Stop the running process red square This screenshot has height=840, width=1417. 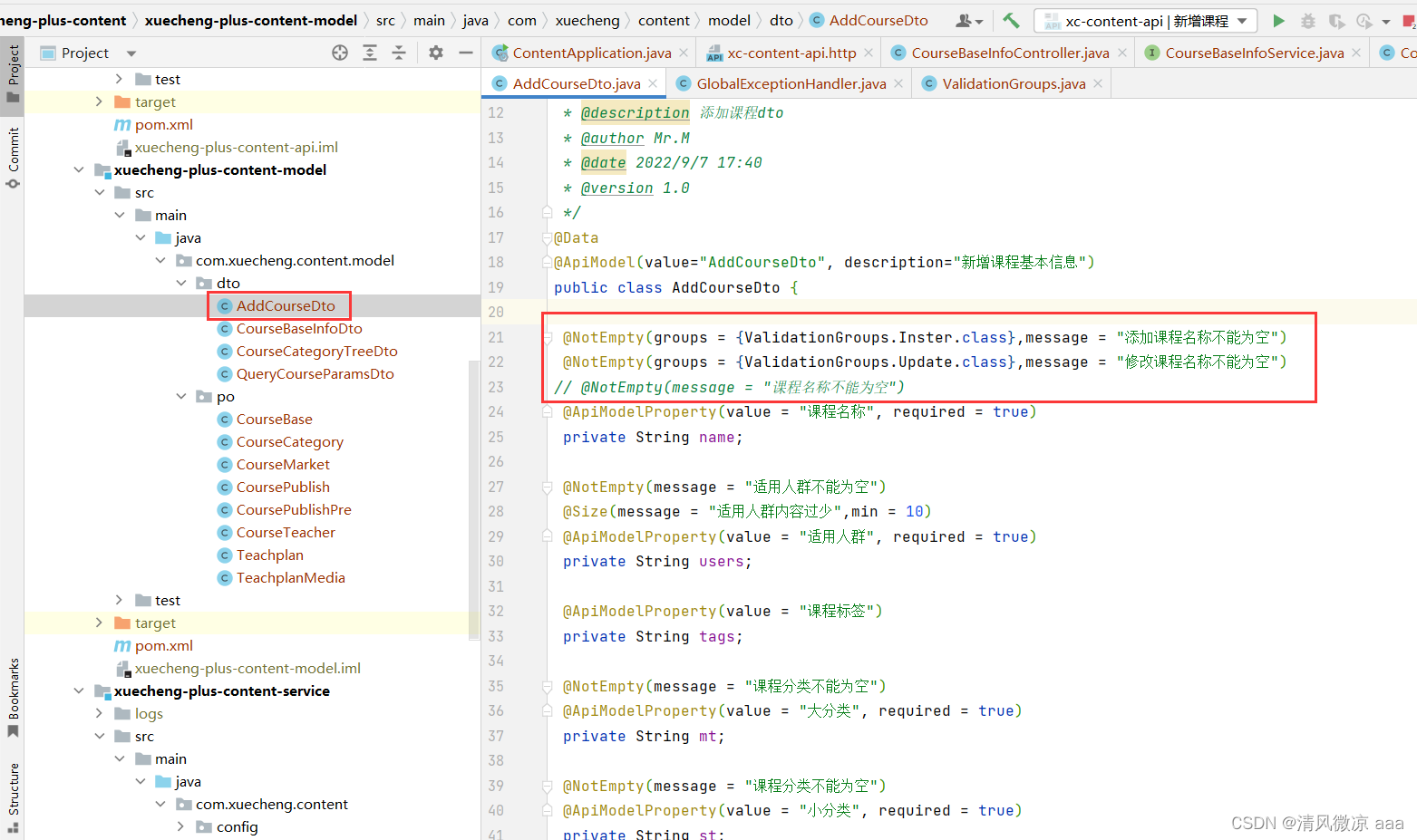click(1408, 21)
